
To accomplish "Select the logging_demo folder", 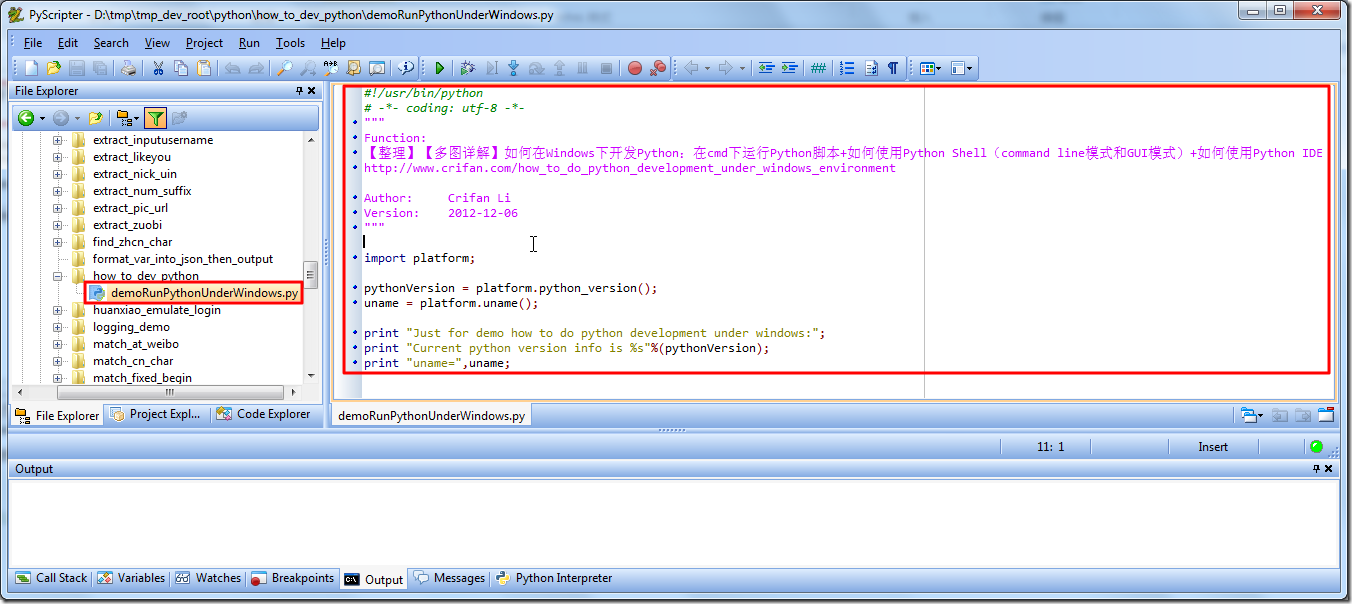I will click(x=131, y=327).
